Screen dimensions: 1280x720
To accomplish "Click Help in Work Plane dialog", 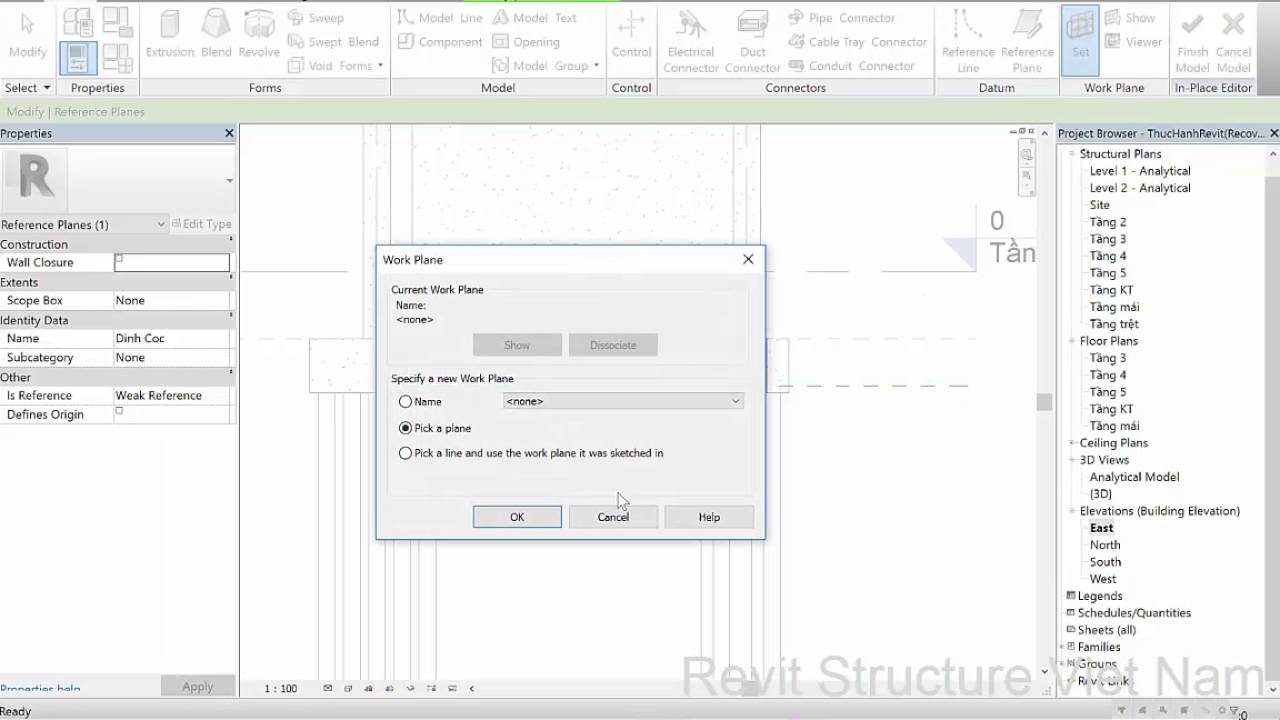I will pos(709,517).
